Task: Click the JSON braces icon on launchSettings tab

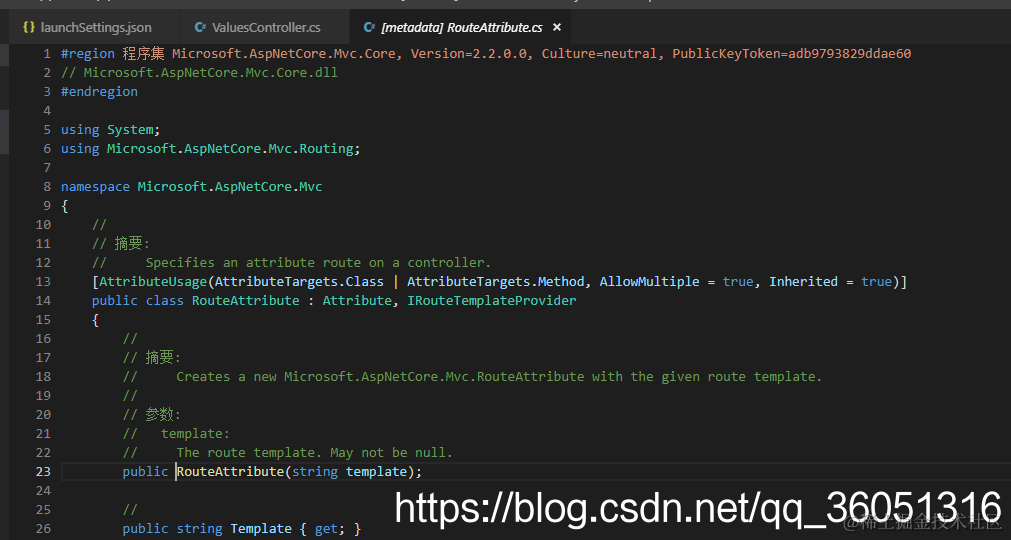Action: (28, 27)
